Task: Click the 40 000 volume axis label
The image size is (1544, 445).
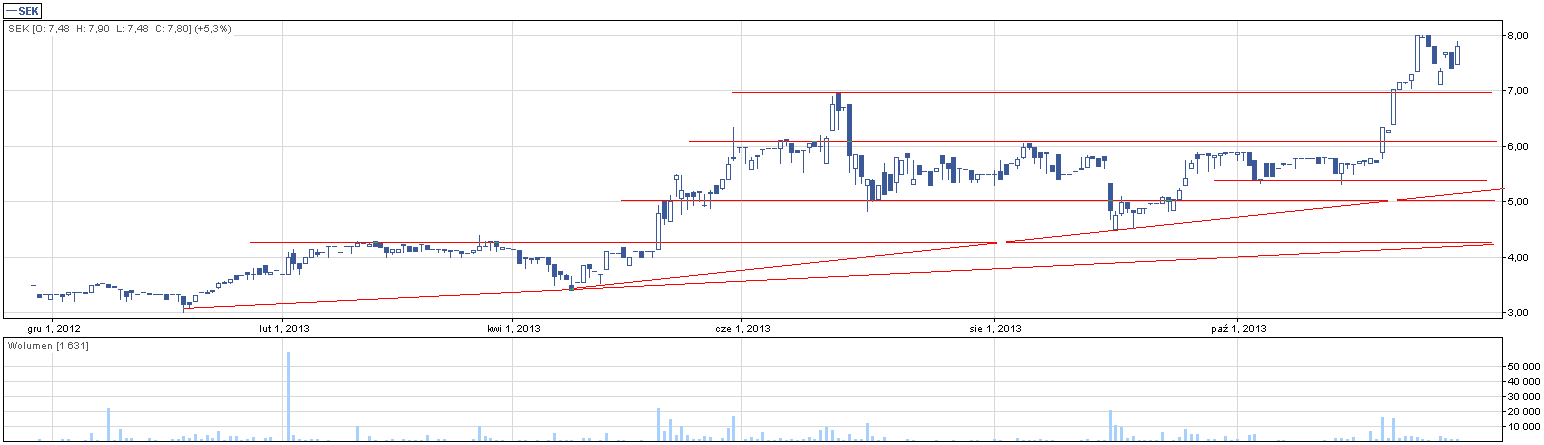Action: pyautogui.click(x=1522, y=382)
